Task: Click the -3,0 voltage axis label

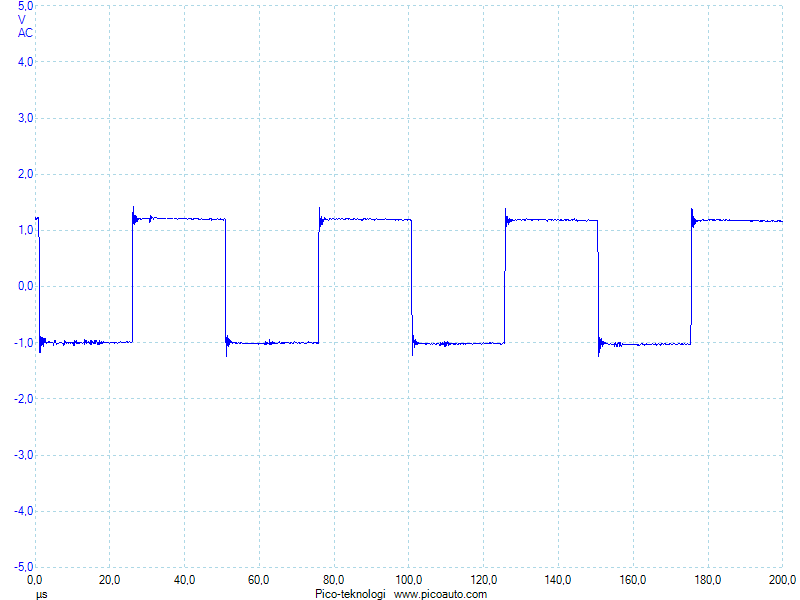Action: point(23,455)
